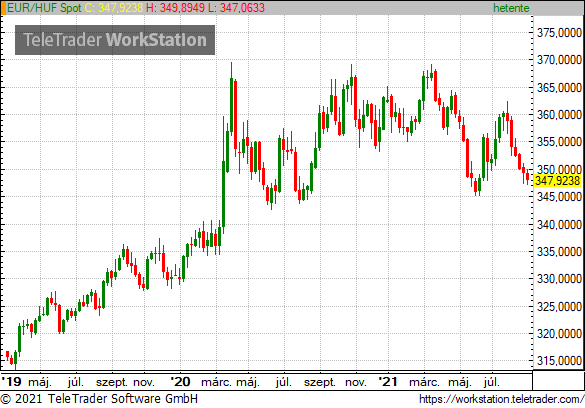Click the 315,0000 price axis label
Image resolution: width=585 pixels, height=408 pixels.
(x=559, y=361)
